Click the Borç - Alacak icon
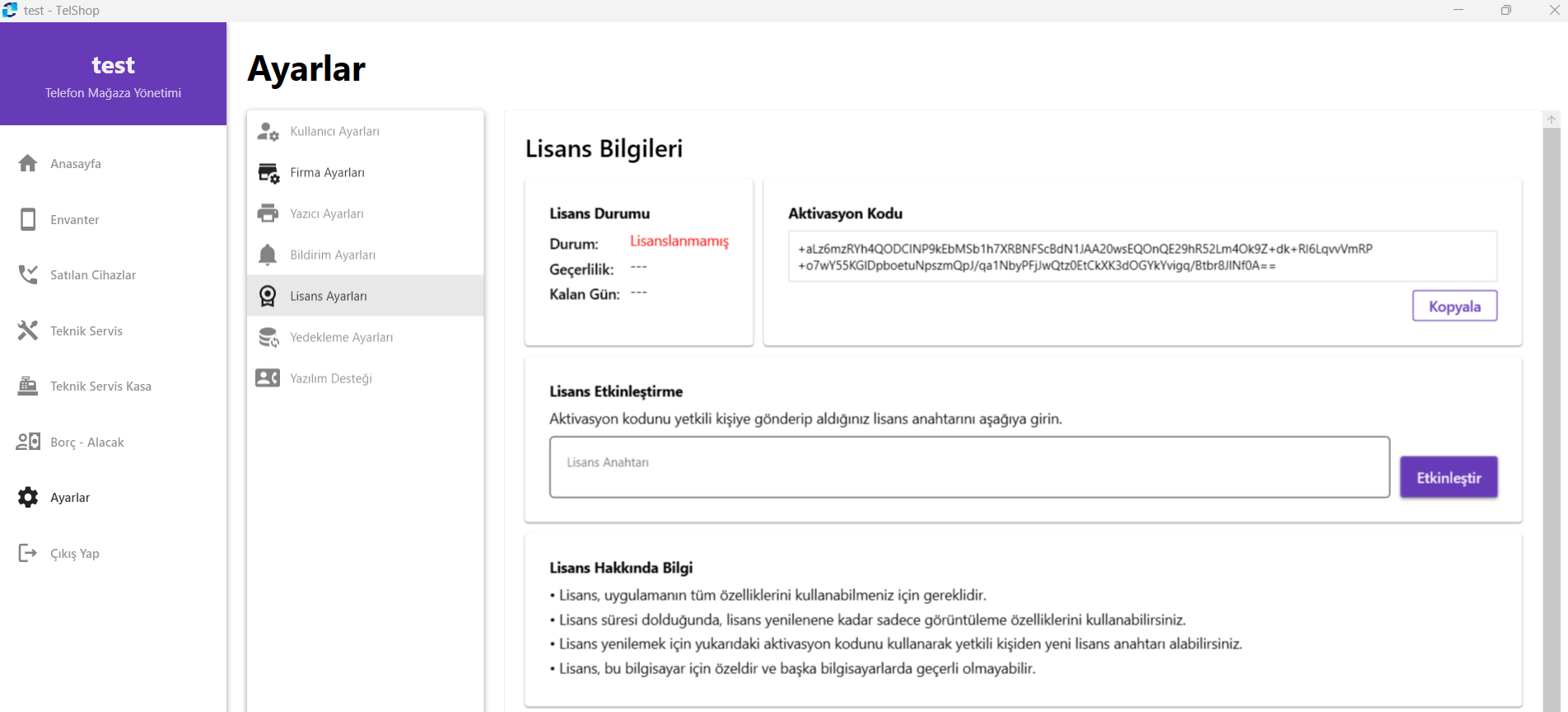 28,442
